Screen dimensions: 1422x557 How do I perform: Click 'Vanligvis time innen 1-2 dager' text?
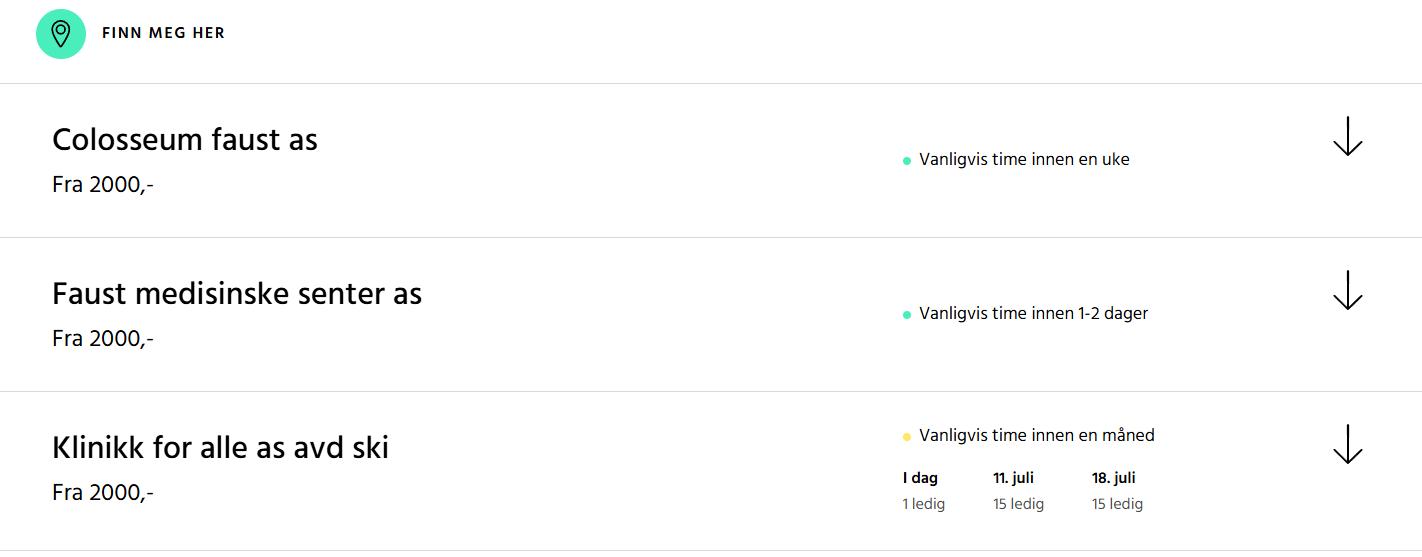click(x=1033, y=314)
